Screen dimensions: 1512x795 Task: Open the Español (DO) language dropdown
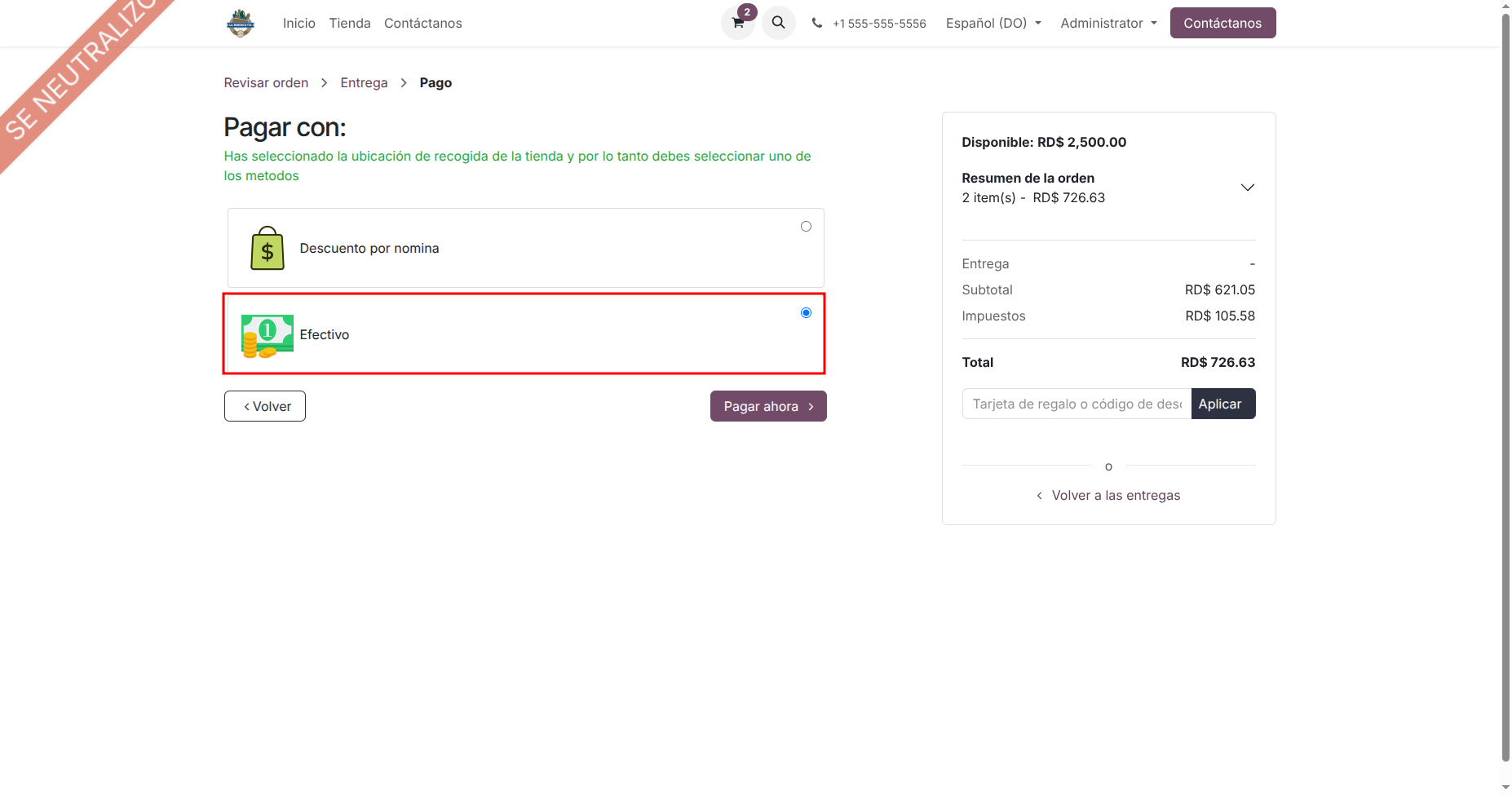pyautogui.click(x=993, y=24)
